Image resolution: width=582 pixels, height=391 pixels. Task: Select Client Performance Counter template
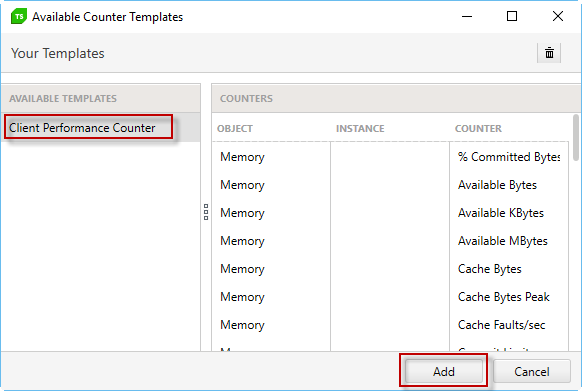point(88,127)
